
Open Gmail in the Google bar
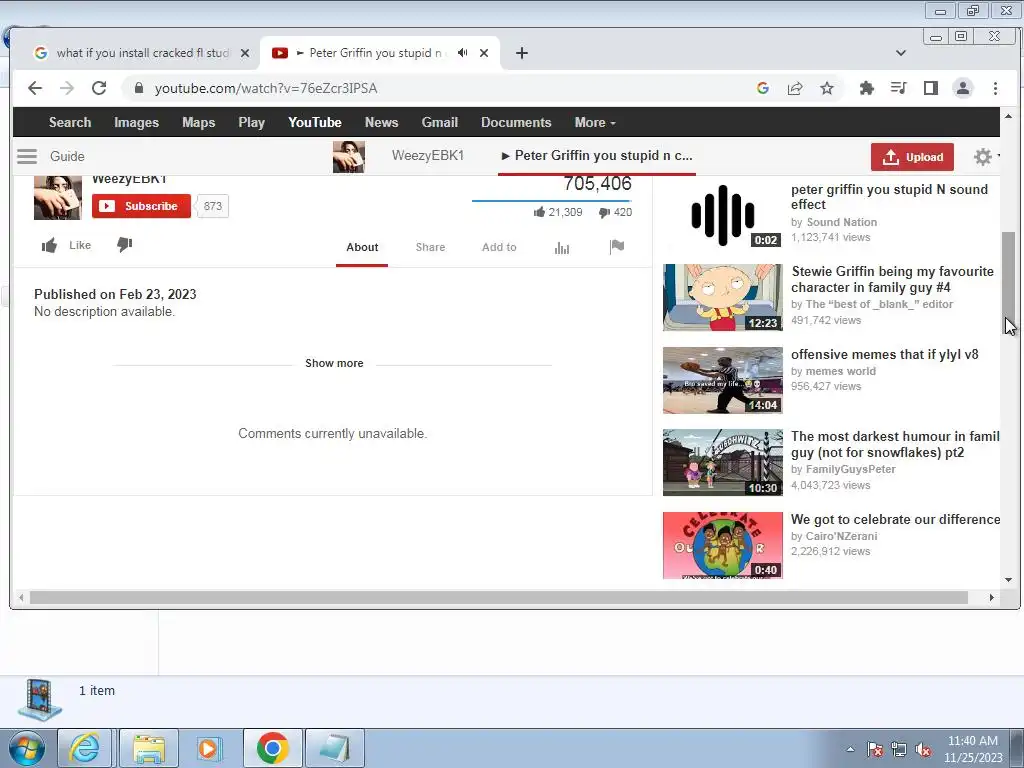click(440, 122)
